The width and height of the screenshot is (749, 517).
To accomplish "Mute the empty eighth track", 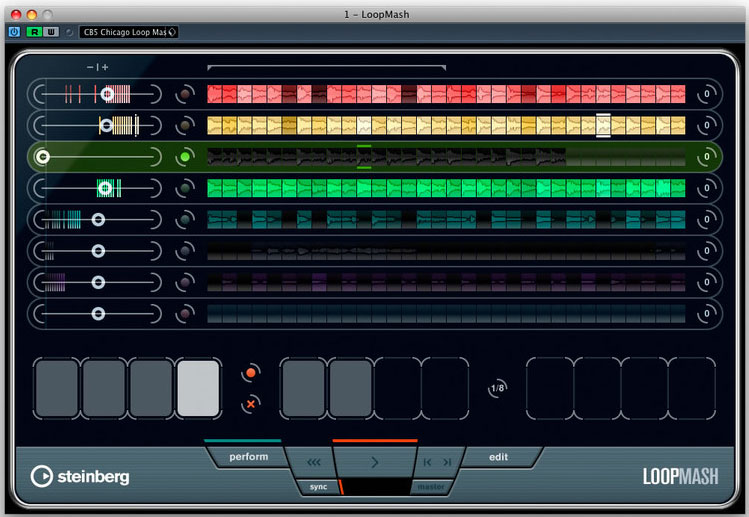I will coord(185,314).
